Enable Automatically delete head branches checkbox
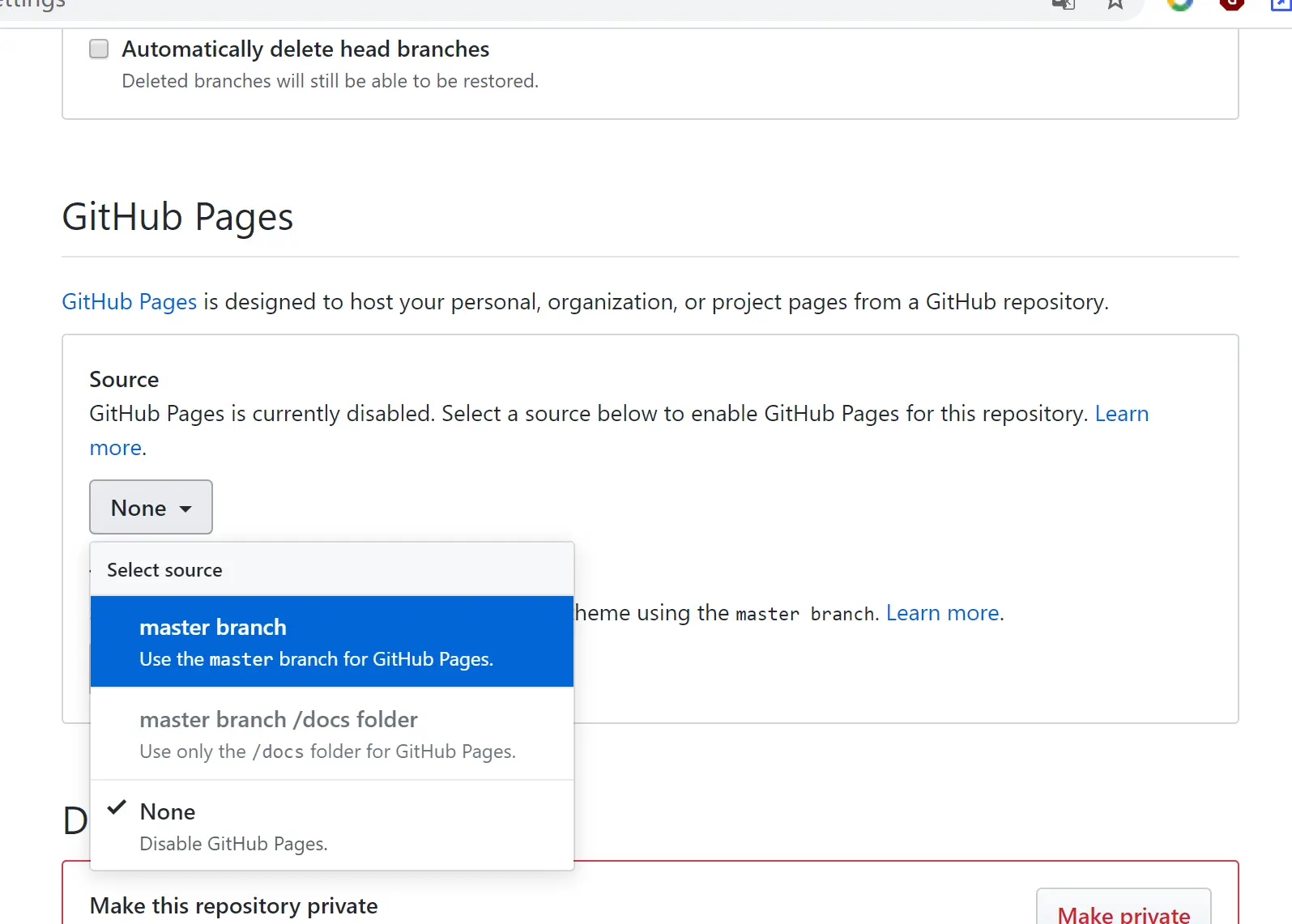Screen dimensions: 1292x924 pyautogui.click(x=99, y=49)
